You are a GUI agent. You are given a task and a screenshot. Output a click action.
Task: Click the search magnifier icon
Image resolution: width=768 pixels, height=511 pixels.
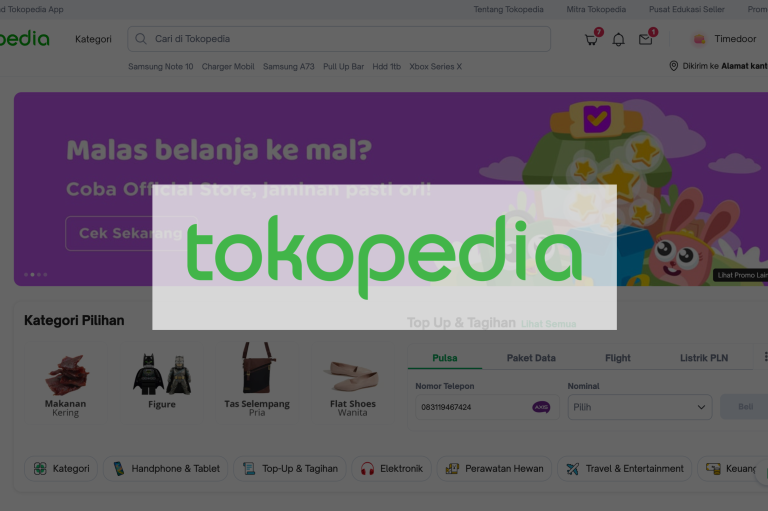pos(141,39)
